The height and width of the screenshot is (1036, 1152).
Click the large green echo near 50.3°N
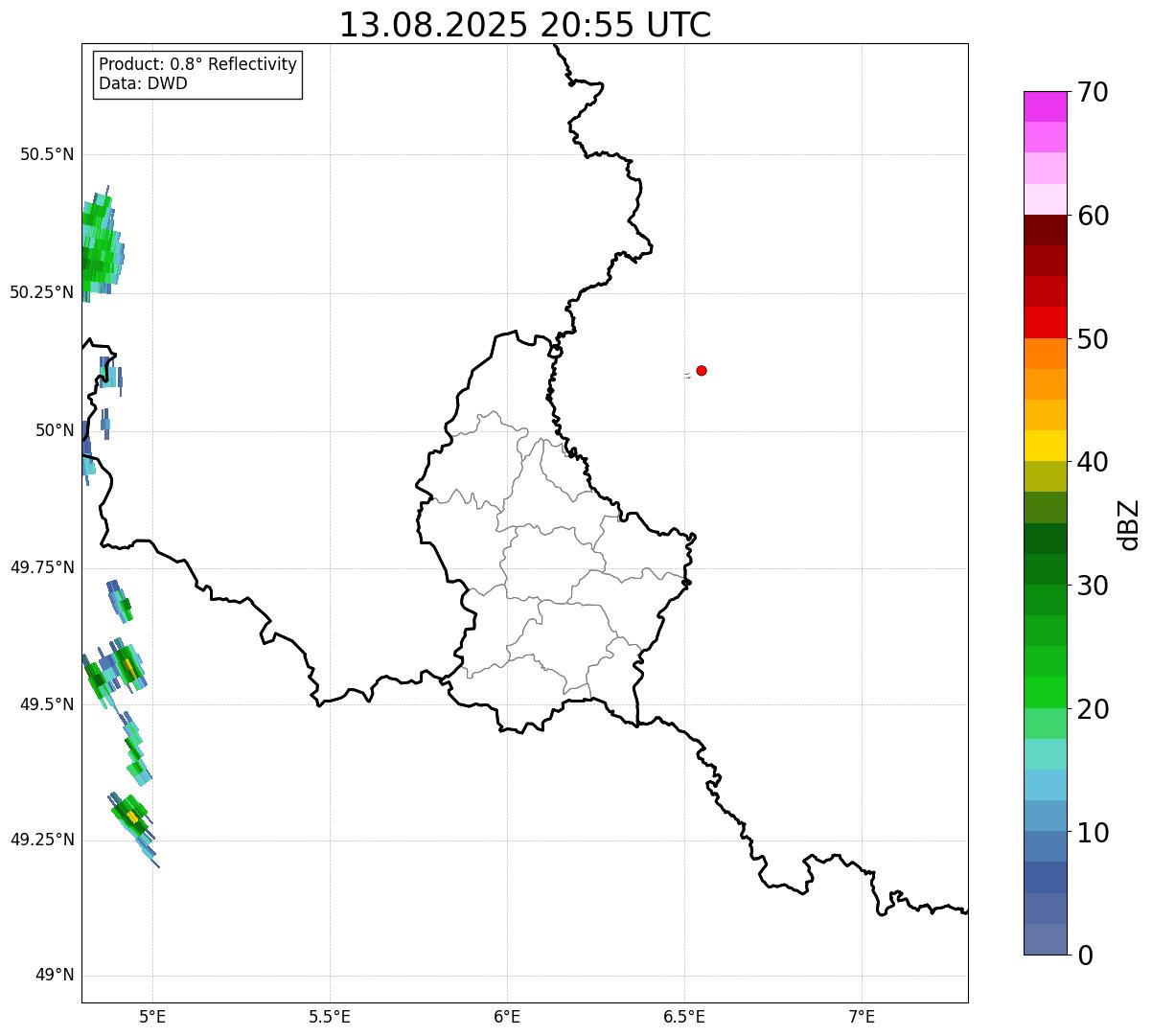click(100, 244)
